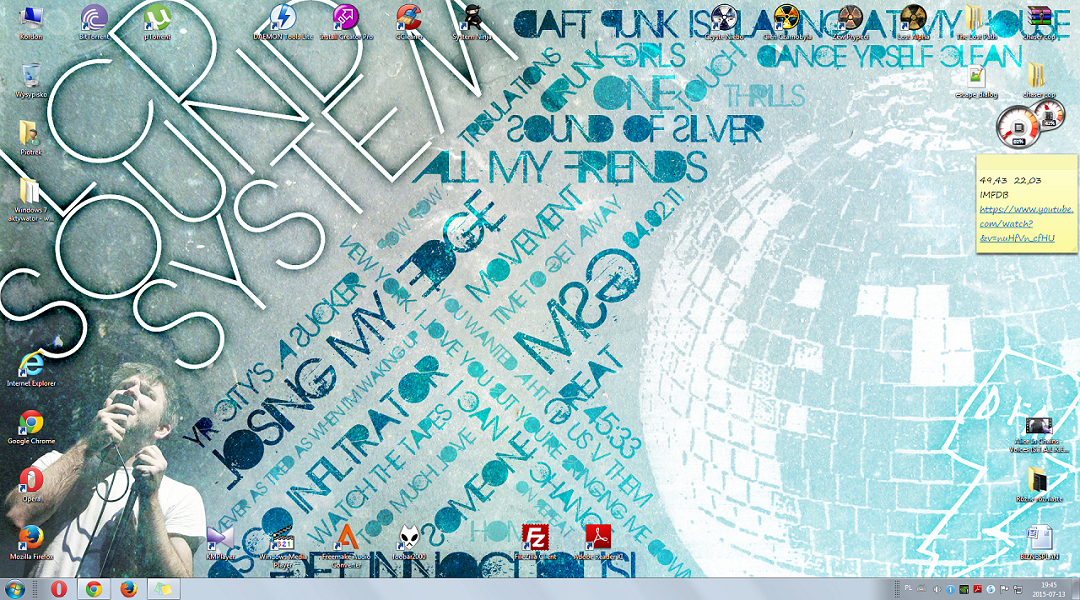Select the BIZNESPLAN document icon
Image resolution: width=1080 pixels, height=600 pixels.
[1039, 543]
